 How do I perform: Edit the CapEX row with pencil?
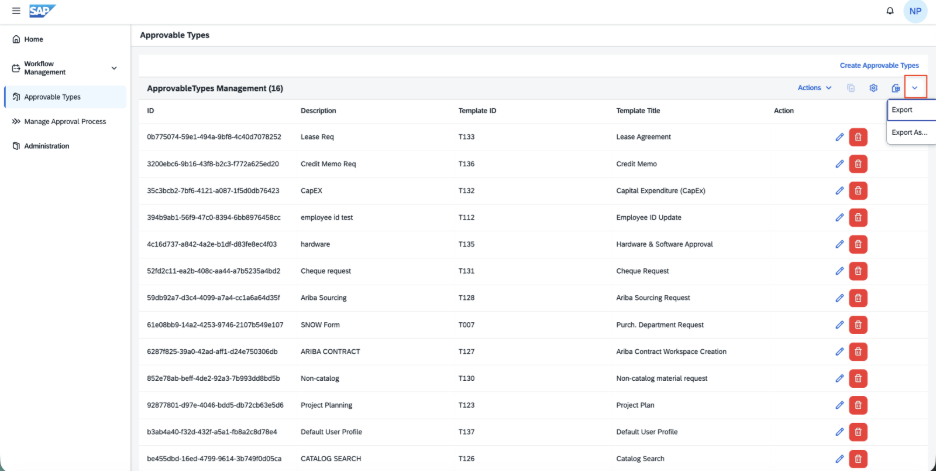pyautogui.click(x=839, y=190)
